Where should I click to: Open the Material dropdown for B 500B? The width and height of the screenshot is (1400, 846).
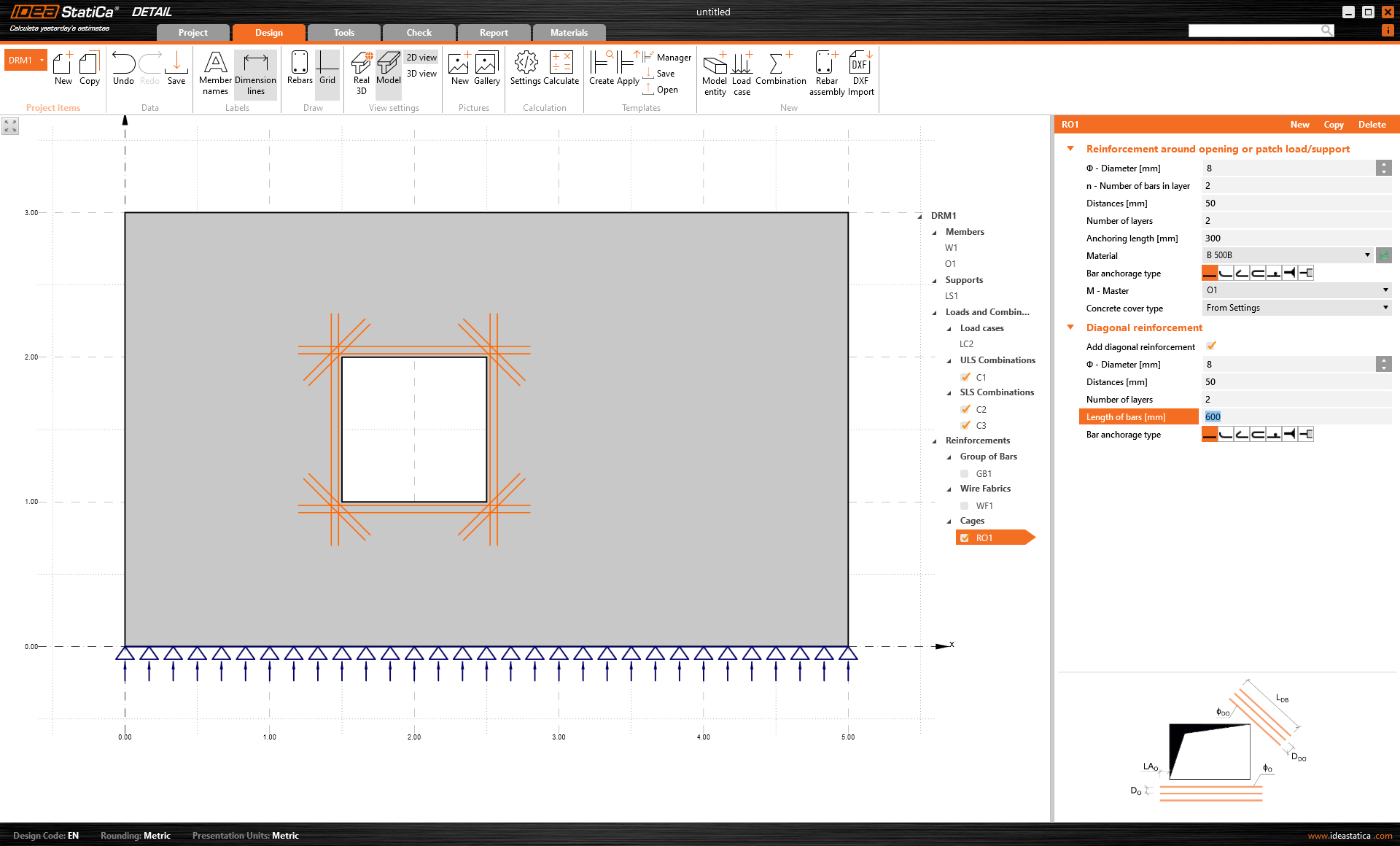point(1368,255)
